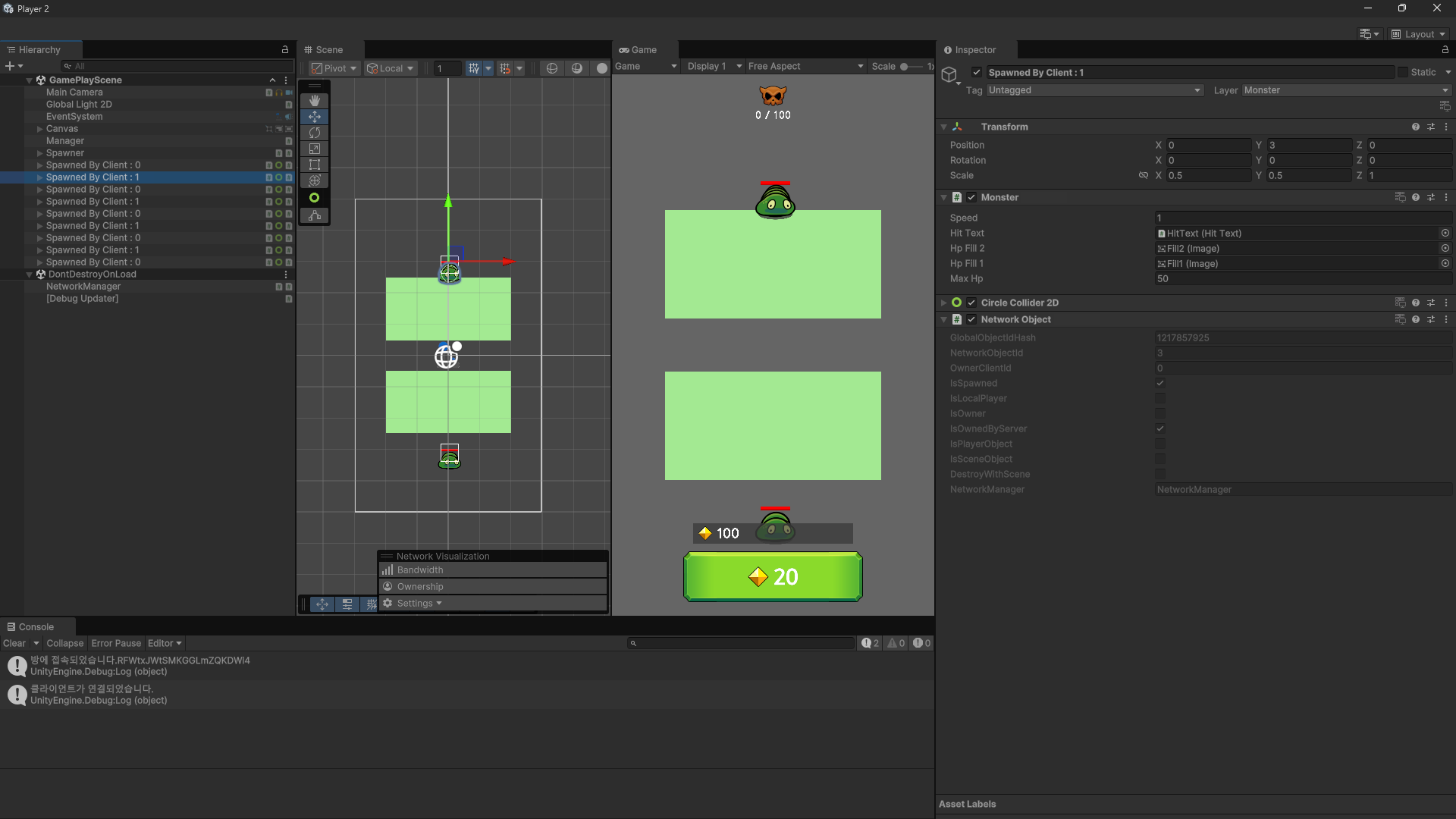The image size is (1456, 819).
Task: Select the Hand view tool
Action: point(315,101)
